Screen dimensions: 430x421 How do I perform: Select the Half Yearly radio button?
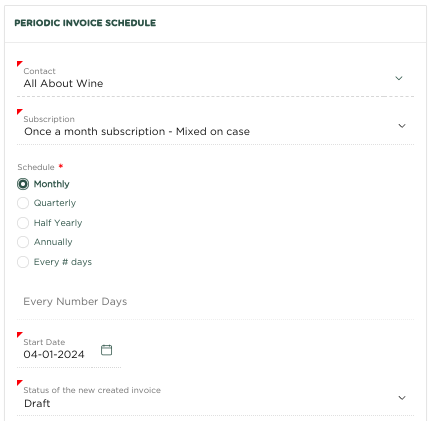pos(23,223)
